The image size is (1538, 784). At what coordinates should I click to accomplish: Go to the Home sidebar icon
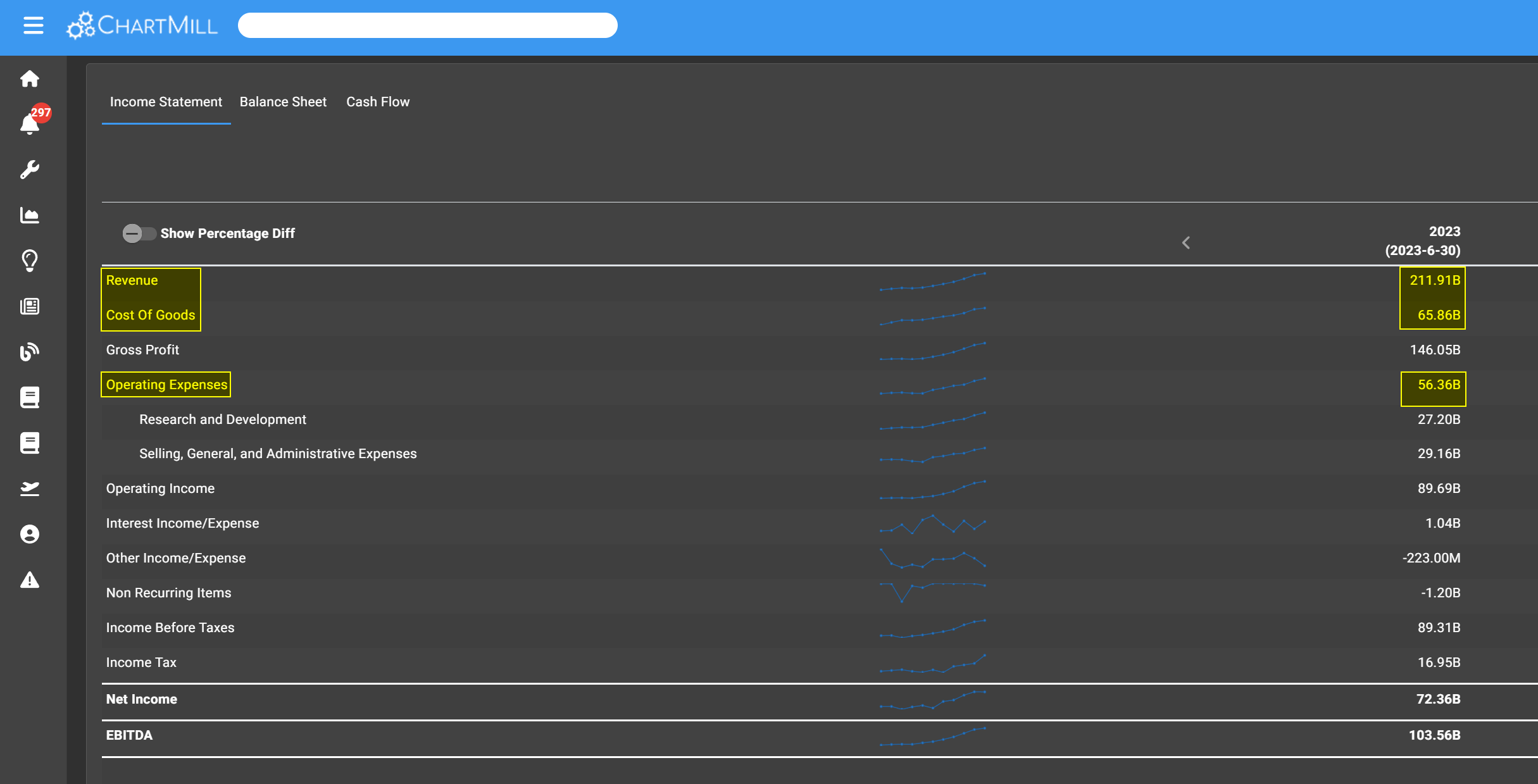(30, 78)
